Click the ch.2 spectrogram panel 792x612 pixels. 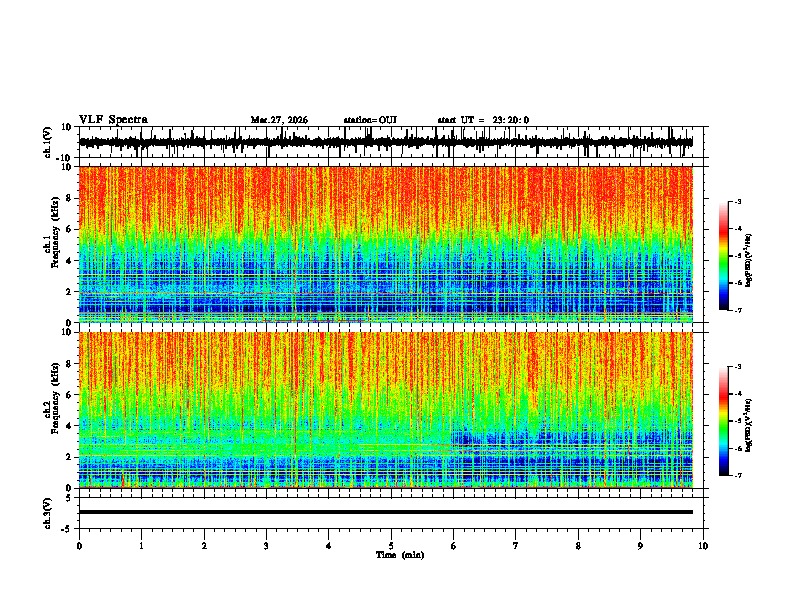coord(386,410)
